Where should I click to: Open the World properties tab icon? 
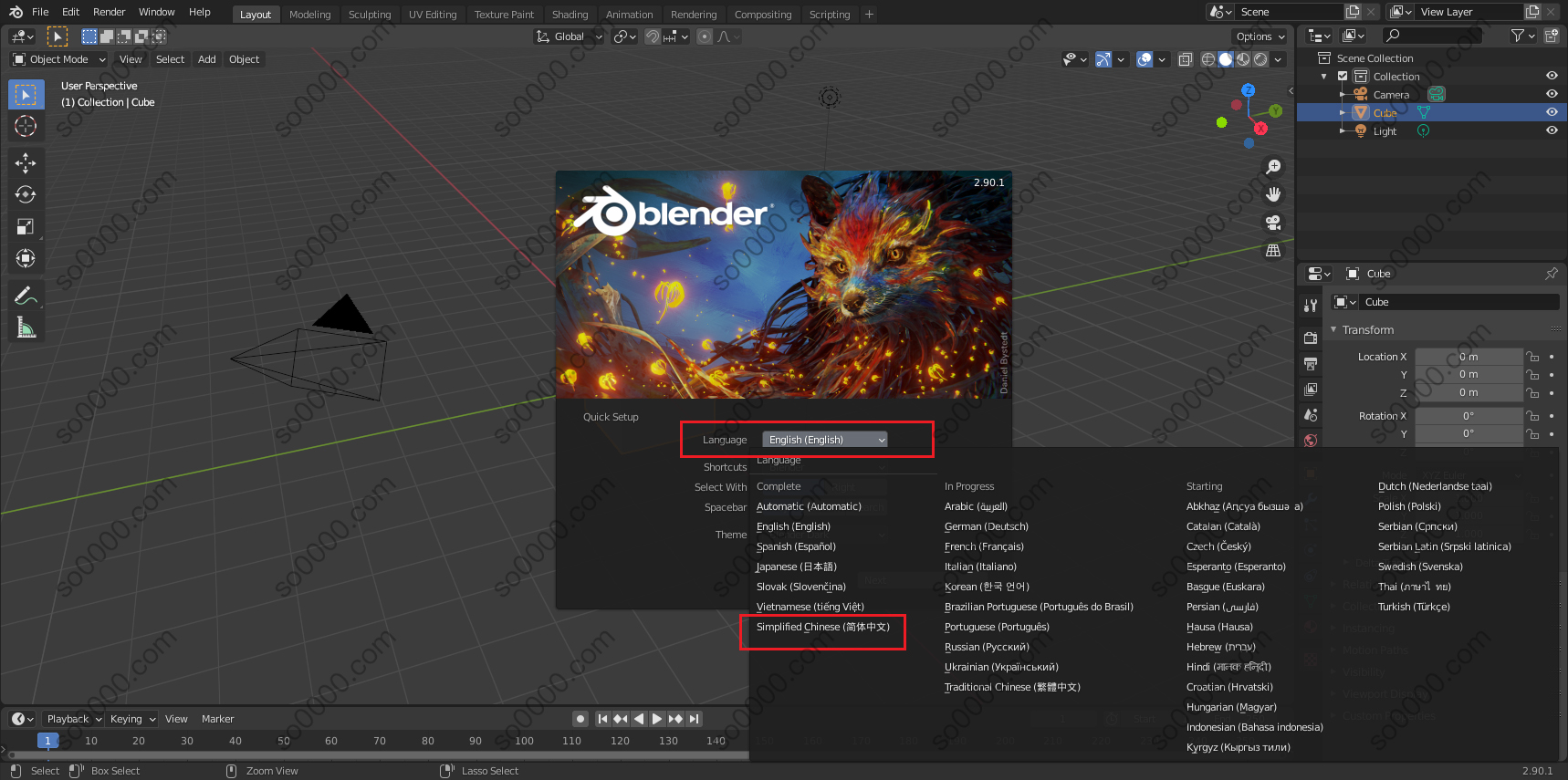pos(1311,440)
